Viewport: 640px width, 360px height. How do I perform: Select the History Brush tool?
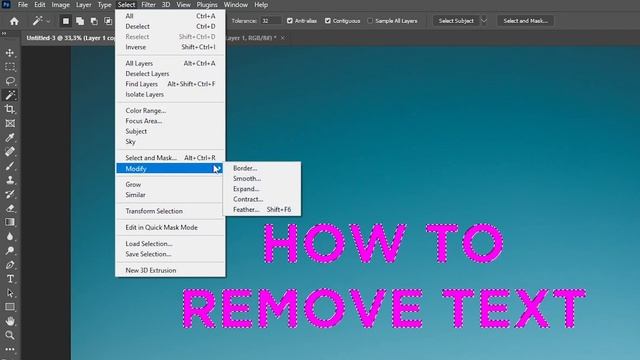coord(10,194)
